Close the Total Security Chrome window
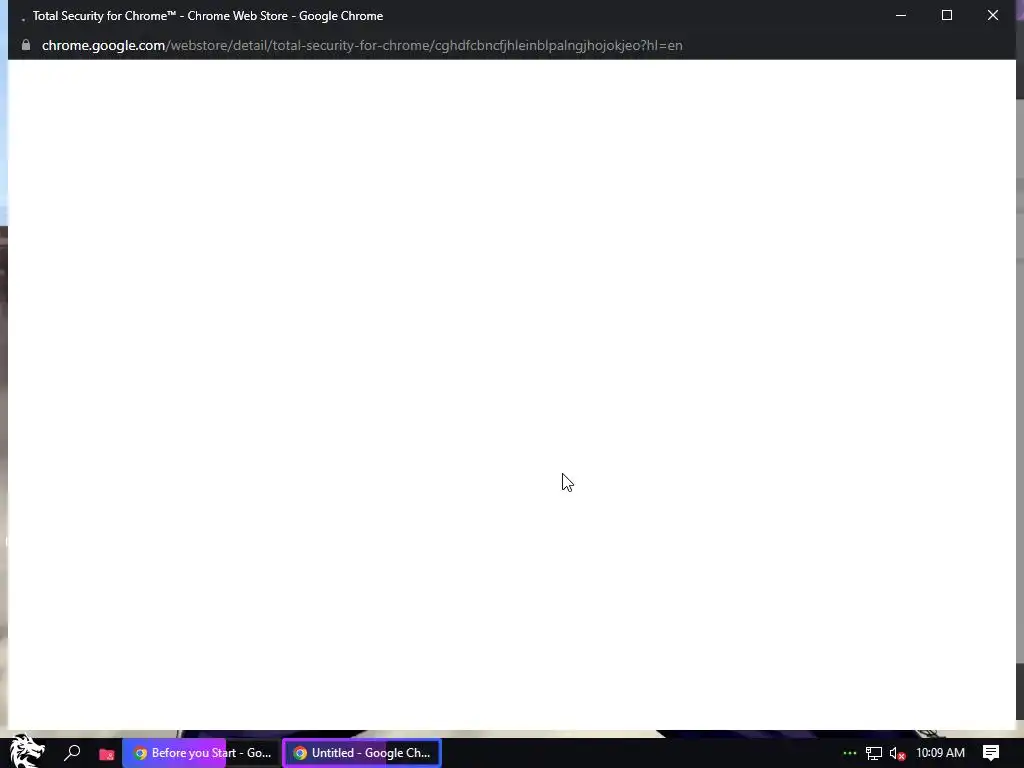Image resolution: width=1024 pixels, height=768 pixels. click(993, 15)
